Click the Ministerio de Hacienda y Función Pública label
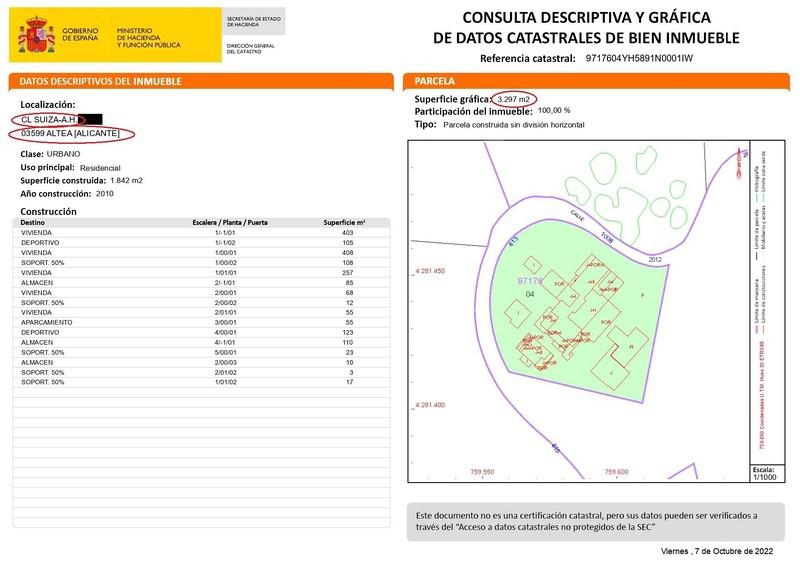 [x=148, y=38]
